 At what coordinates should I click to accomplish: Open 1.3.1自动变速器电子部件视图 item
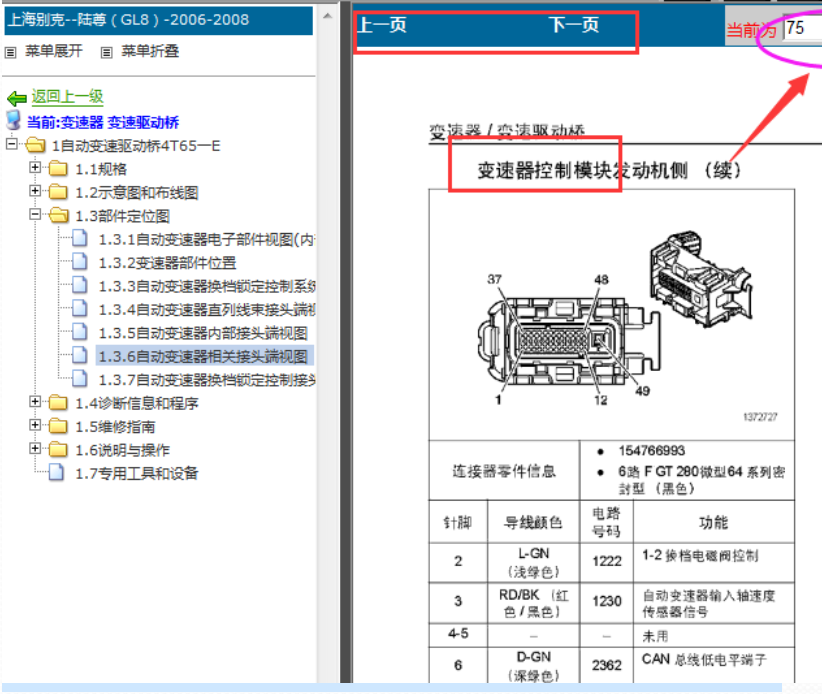click(x=207, y=240)
